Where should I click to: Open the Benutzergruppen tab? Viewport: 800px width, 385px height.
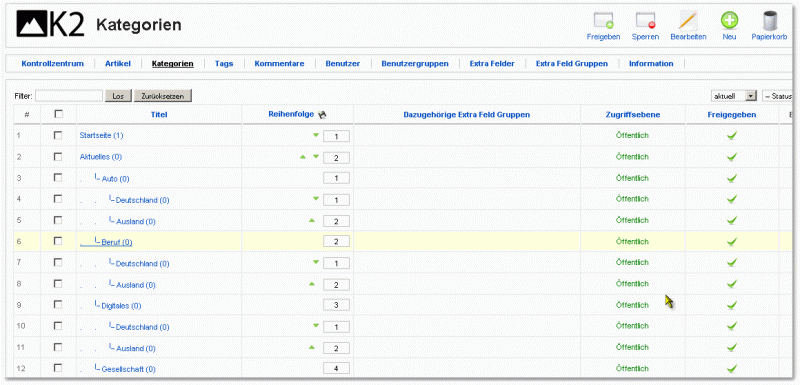click(x=415, y=64)
